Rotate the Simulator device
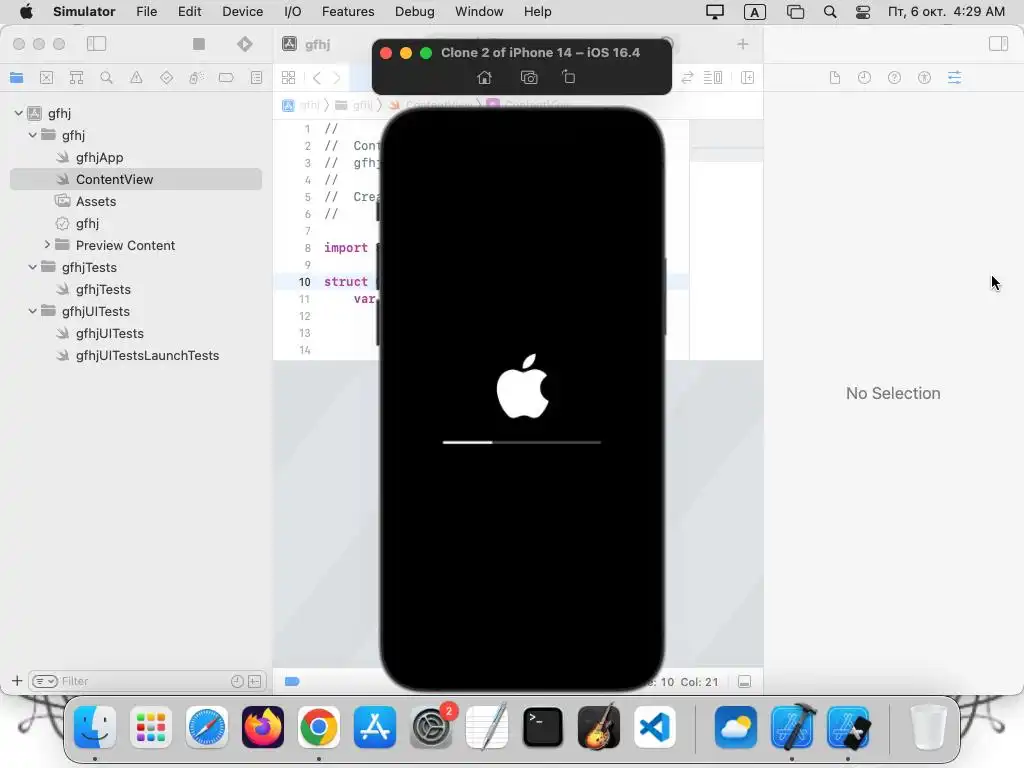 [569, 77]
